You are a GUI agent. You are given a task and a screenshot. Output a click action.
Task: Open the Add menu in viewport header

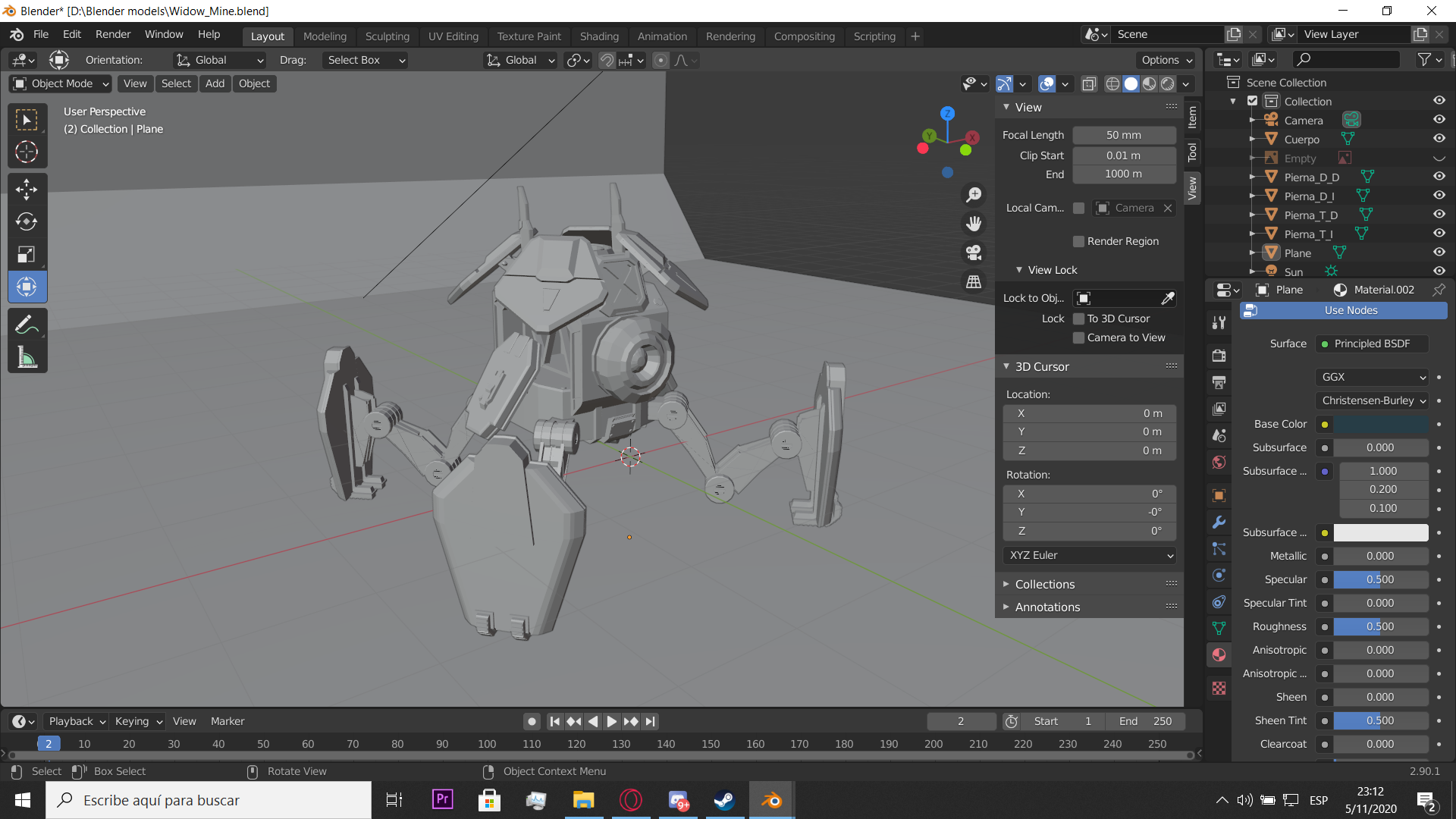tap(215, 83)
